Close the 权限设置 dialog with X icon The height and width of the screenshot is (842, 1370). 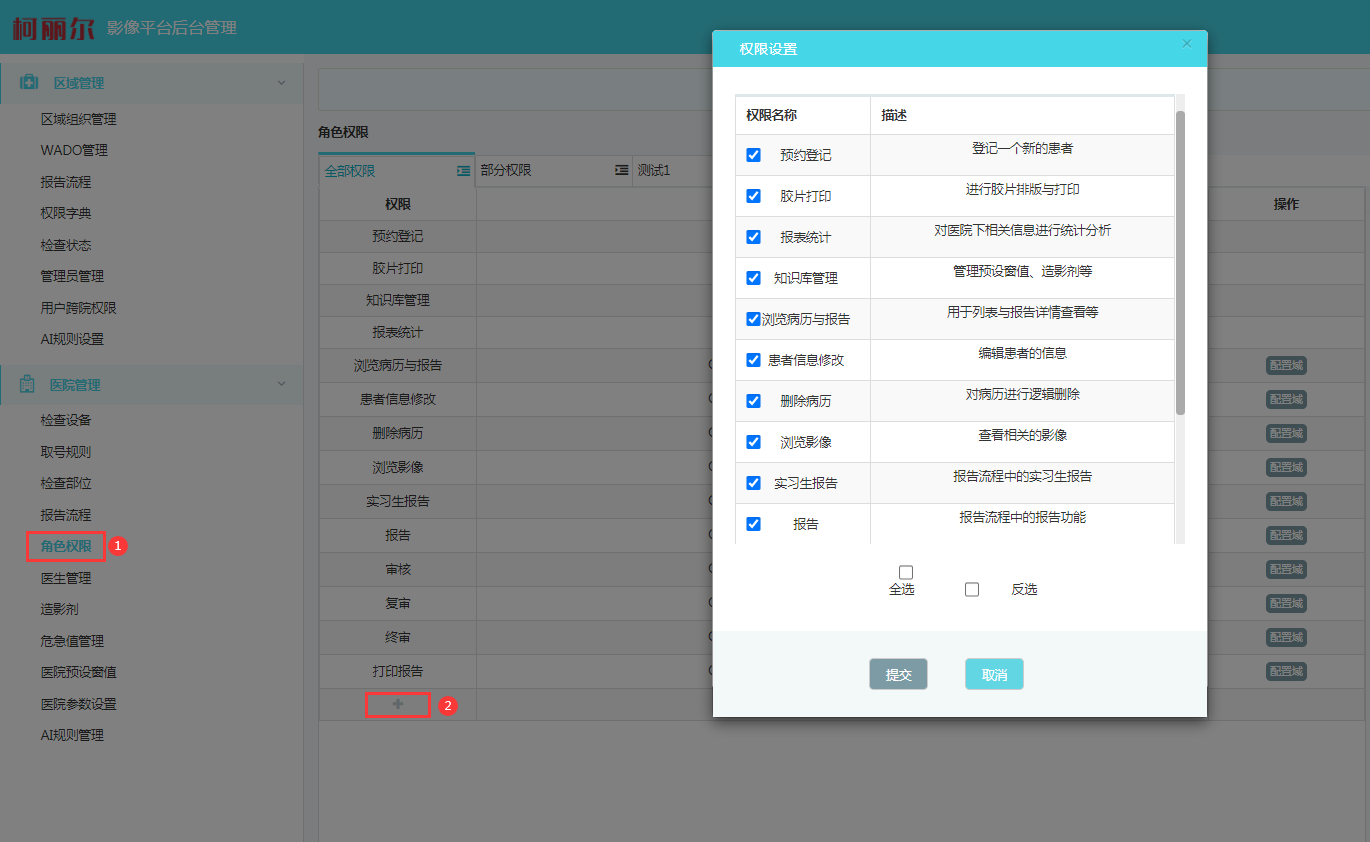point(1187,44)
